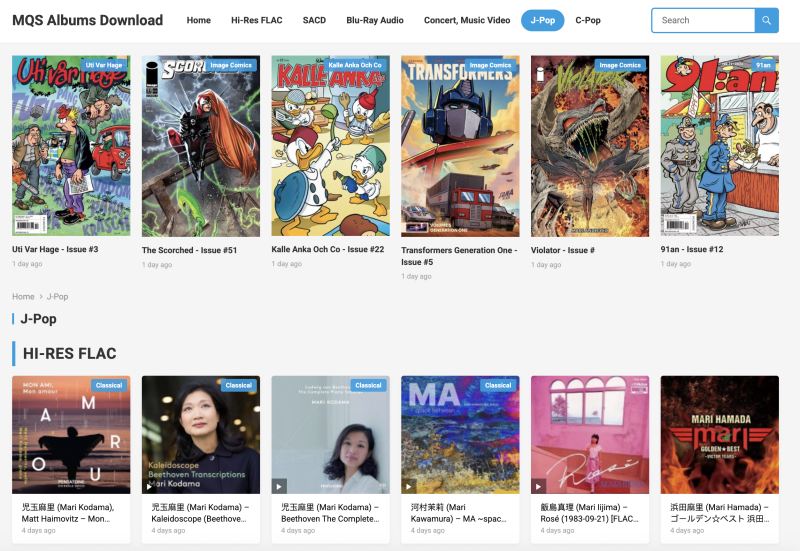The height and width of the screenshot is (551, 800).
Task: Click the 91an tag badge
Action: [763, 65]
